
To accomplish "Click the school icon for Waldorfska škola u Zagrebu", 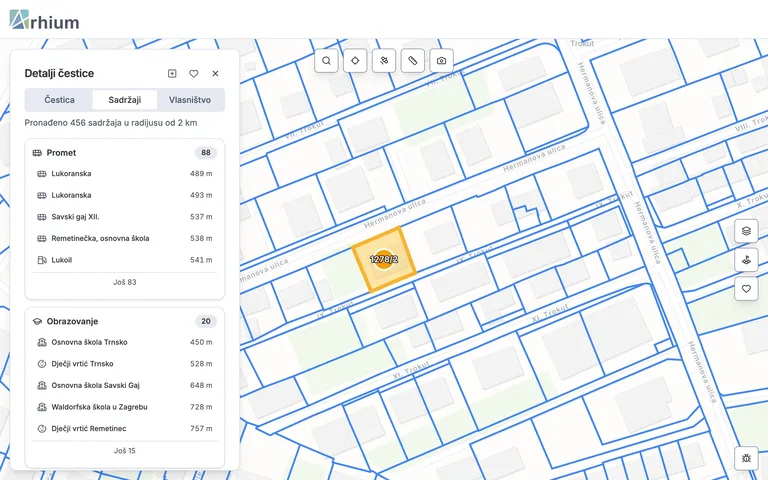I will click(x=42, y=407).
